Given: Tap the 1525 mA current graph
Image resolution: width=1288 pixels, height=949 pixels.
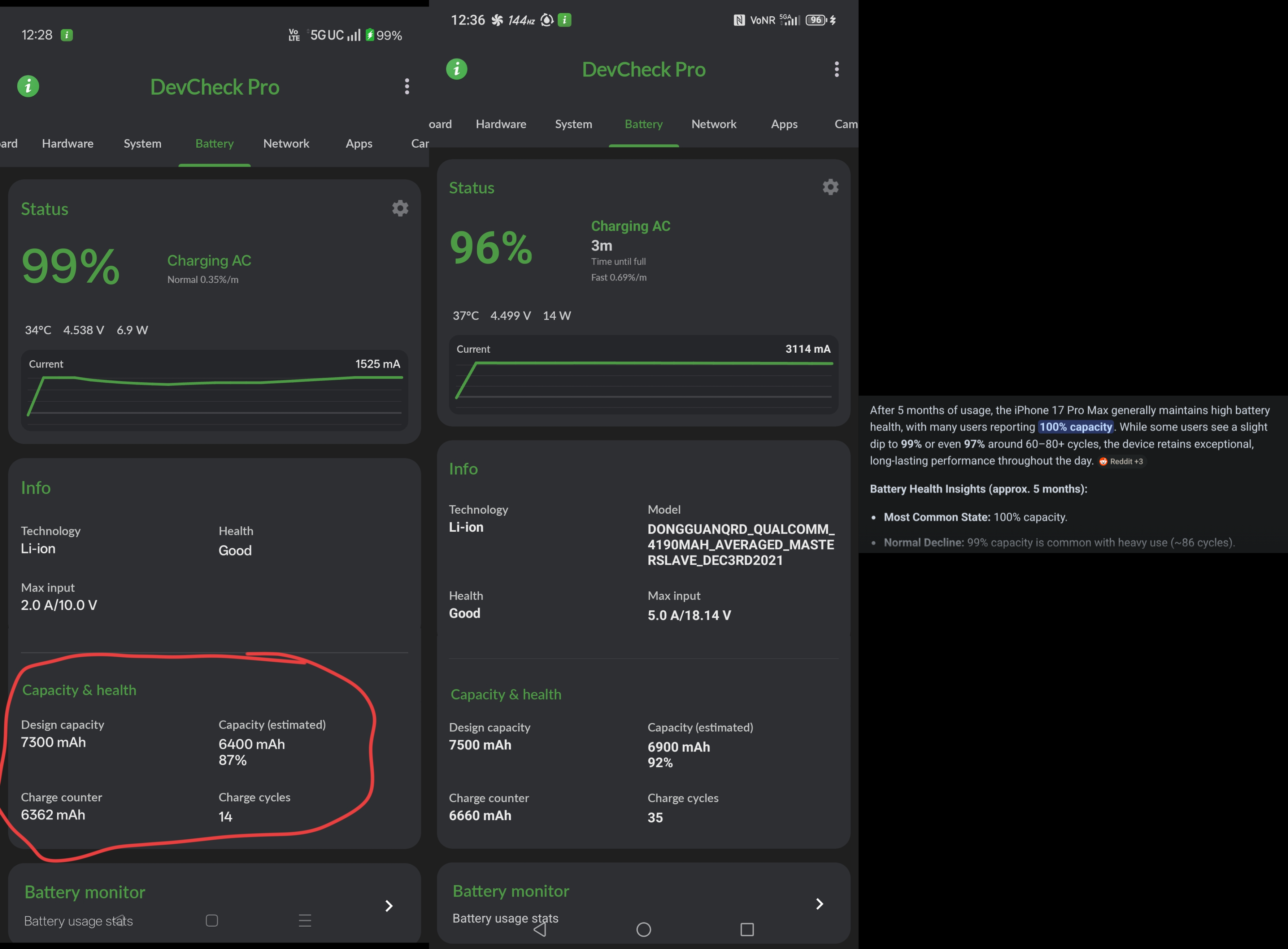Looking at the screenshot, I should click(x=214, y=391).
